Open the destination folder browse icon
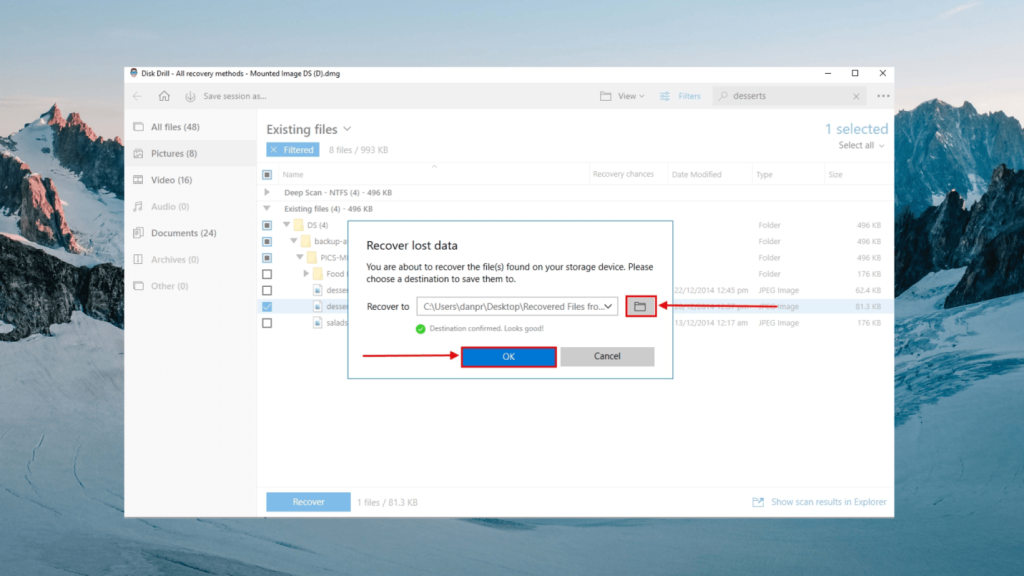1024x576 pixels. click(640, 306)
